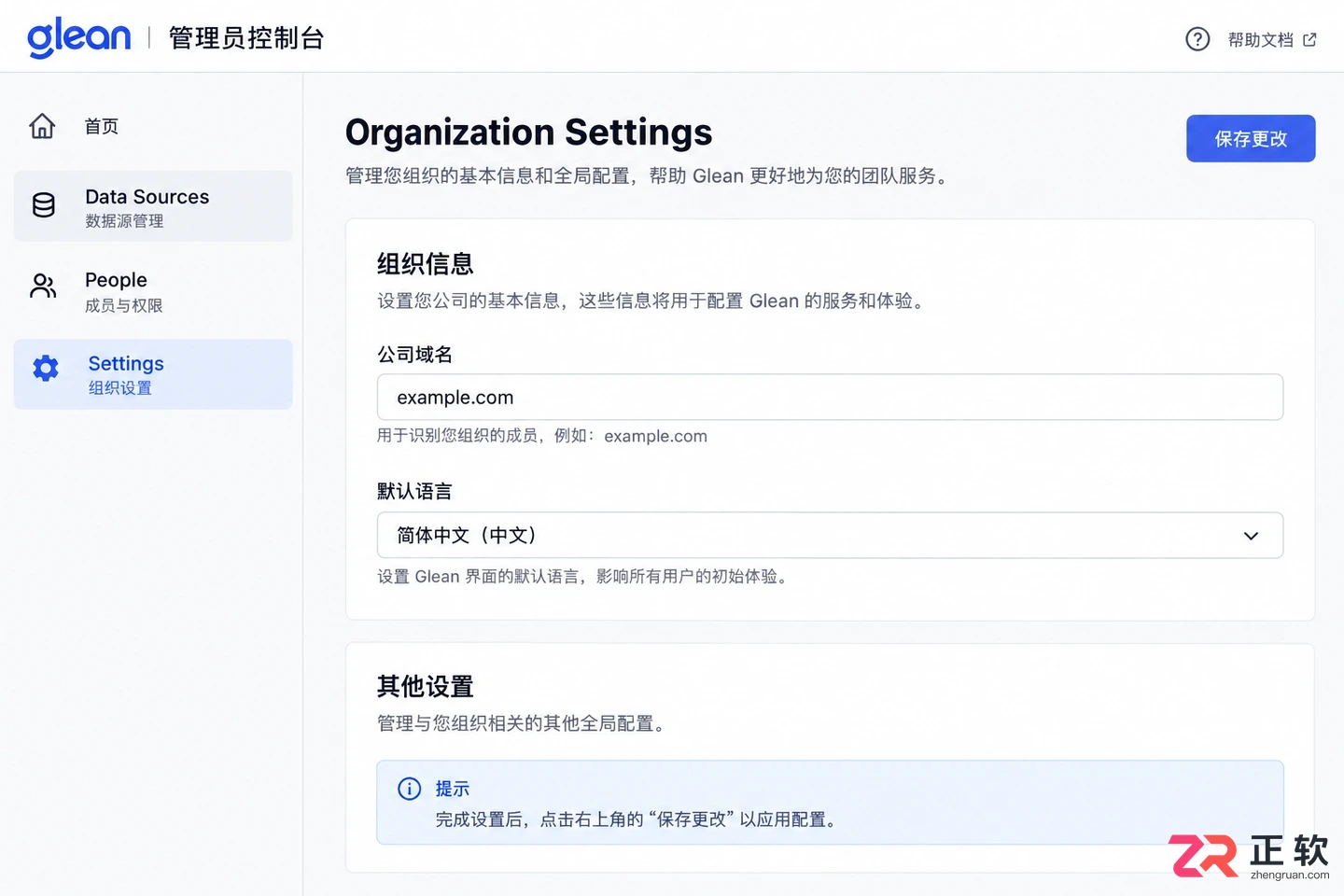Click the home icon in sidebar
Image resolution: width=1344 pixels, height=896 pixels.
(42, 126)
